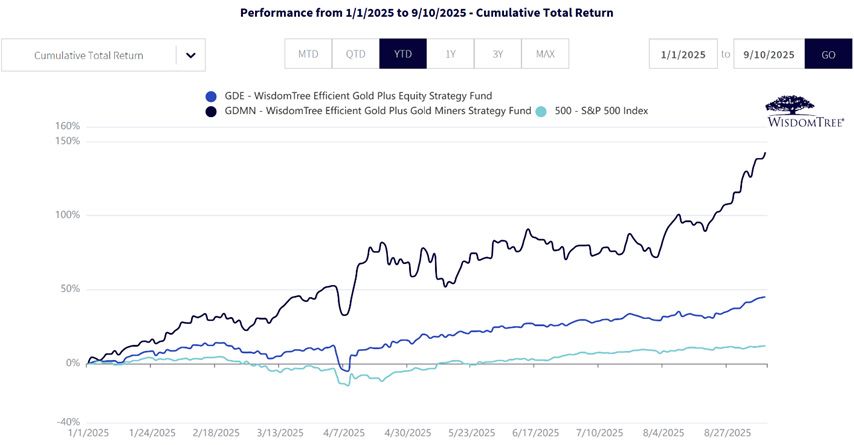854x445 pixels.
Task: Click the start date field 1/1/2025
Action: click(x=683, y=54)
